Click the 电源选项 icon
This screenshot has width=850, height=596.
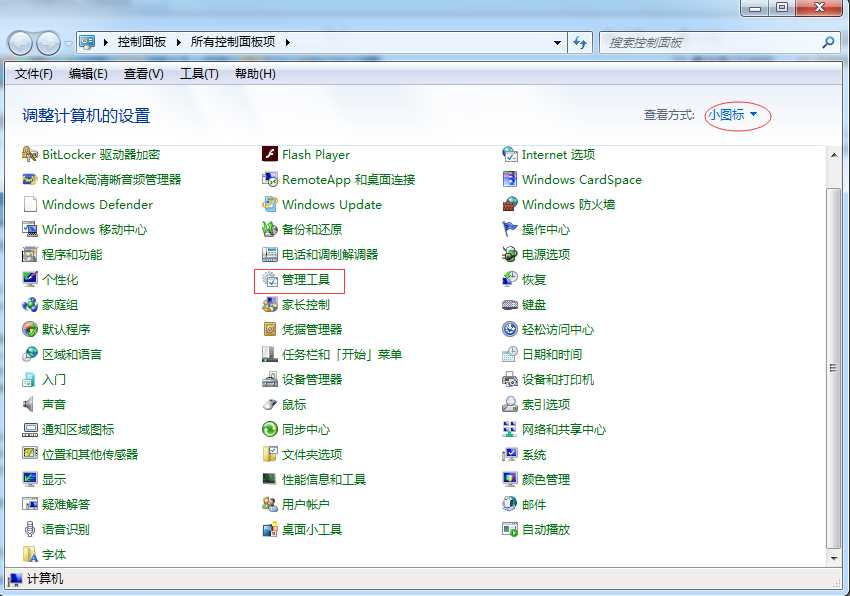(510, 254)
